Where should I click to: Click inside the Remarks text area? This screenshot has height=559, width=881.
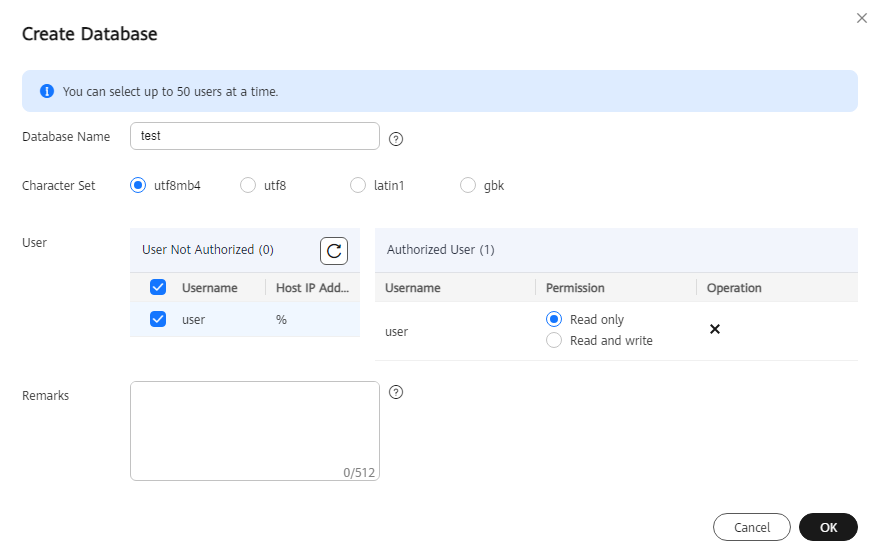point(255,431)
